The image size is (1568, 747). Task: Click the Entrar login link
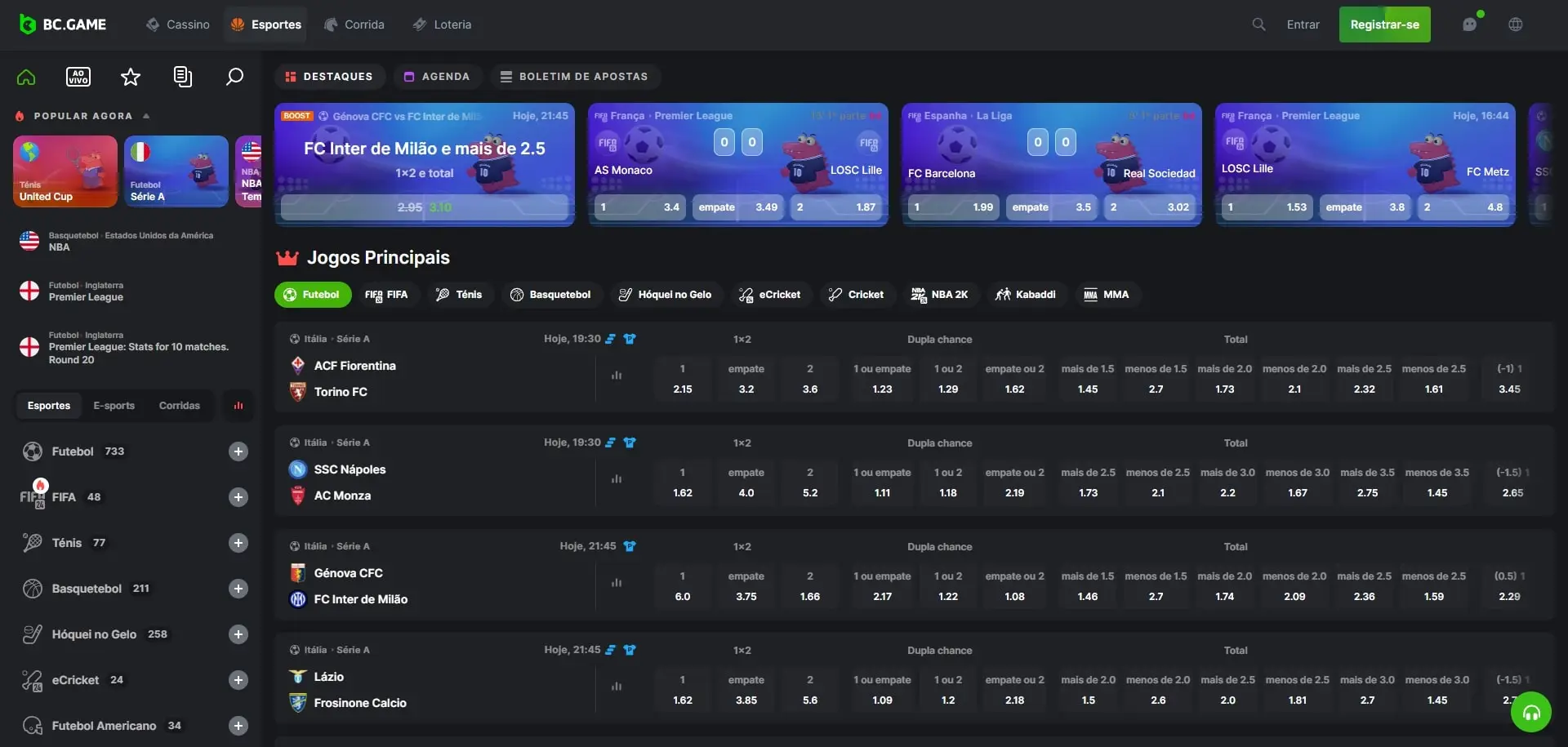(1303, 24)
